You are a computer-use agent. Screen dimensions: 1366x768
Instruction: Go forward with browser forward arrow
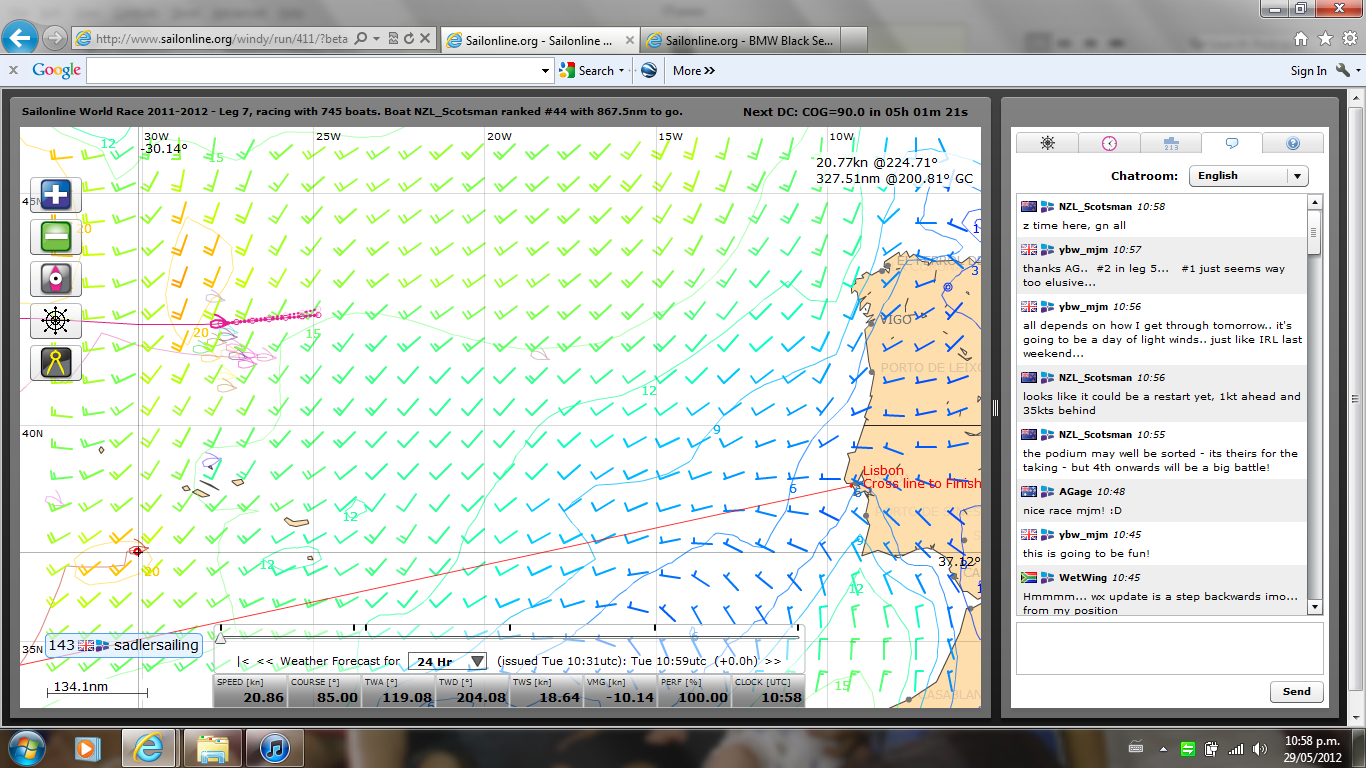(55, 38)
